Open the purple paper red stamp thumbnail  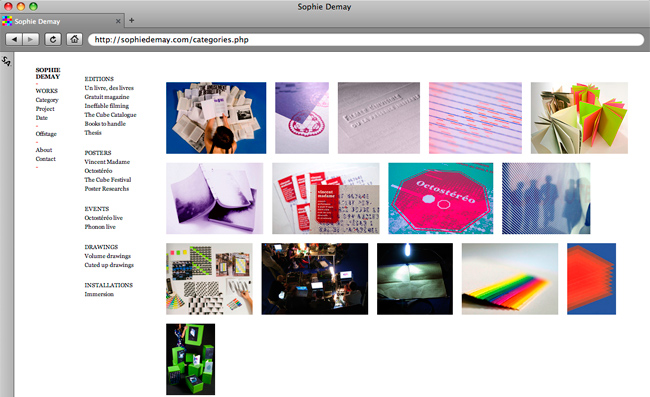tap(302, 118)
